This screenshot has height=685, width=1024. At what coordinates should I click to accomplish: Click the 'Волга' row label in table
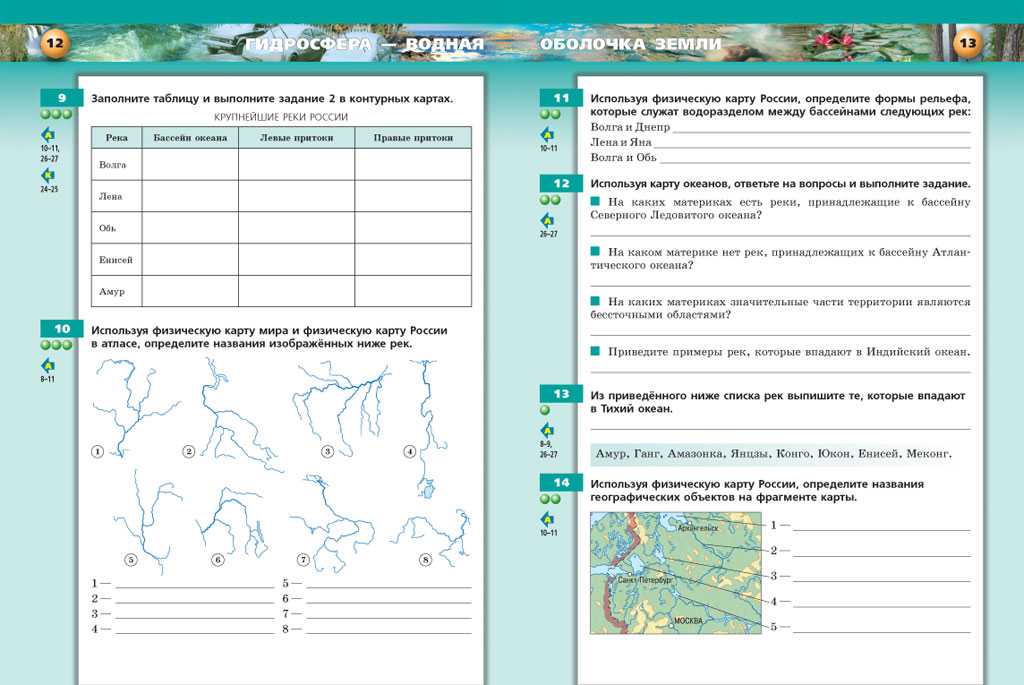112,165
